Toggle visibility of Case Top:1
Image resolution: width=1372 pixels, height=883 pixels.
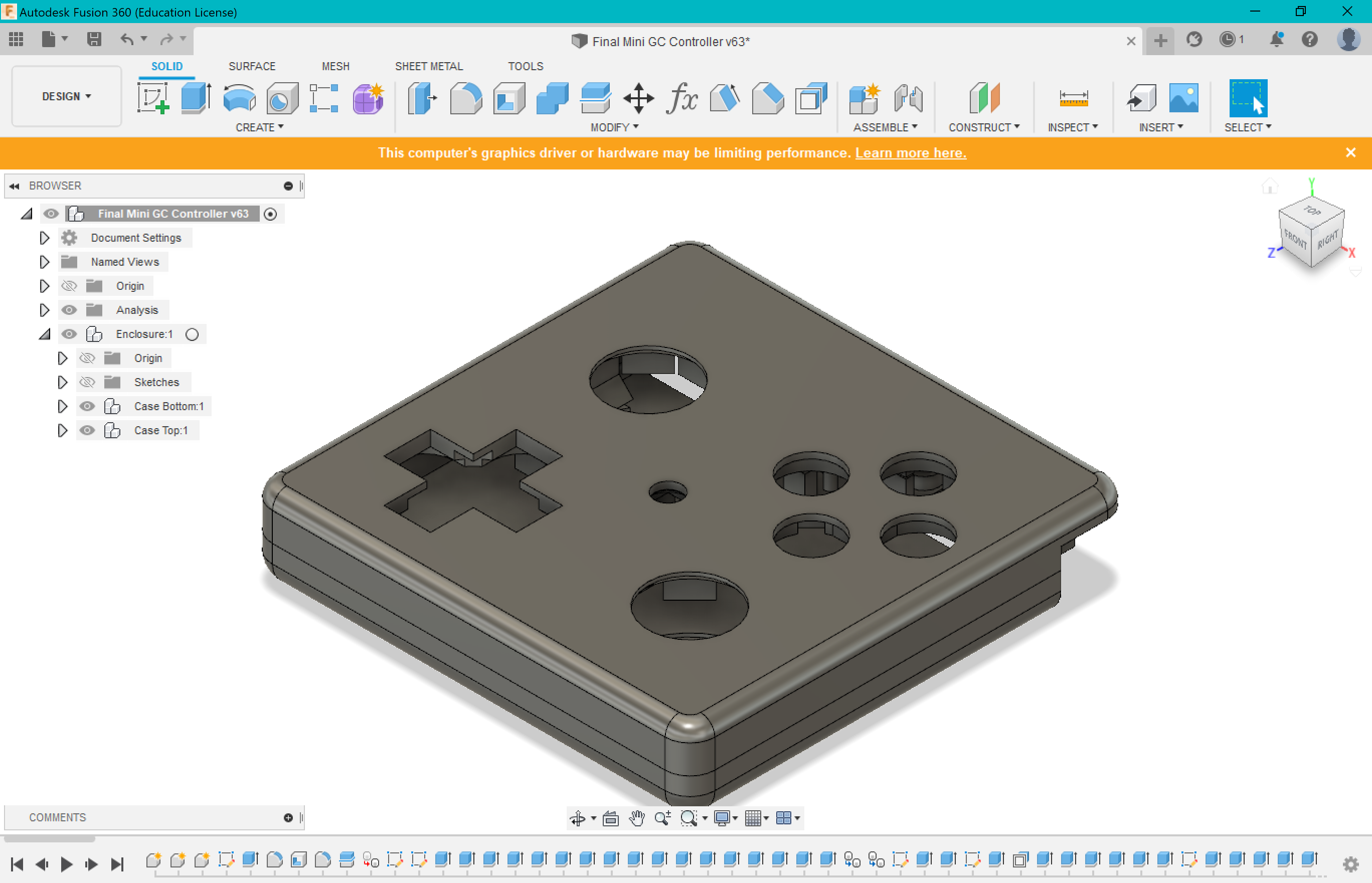(x=89, y=430)
